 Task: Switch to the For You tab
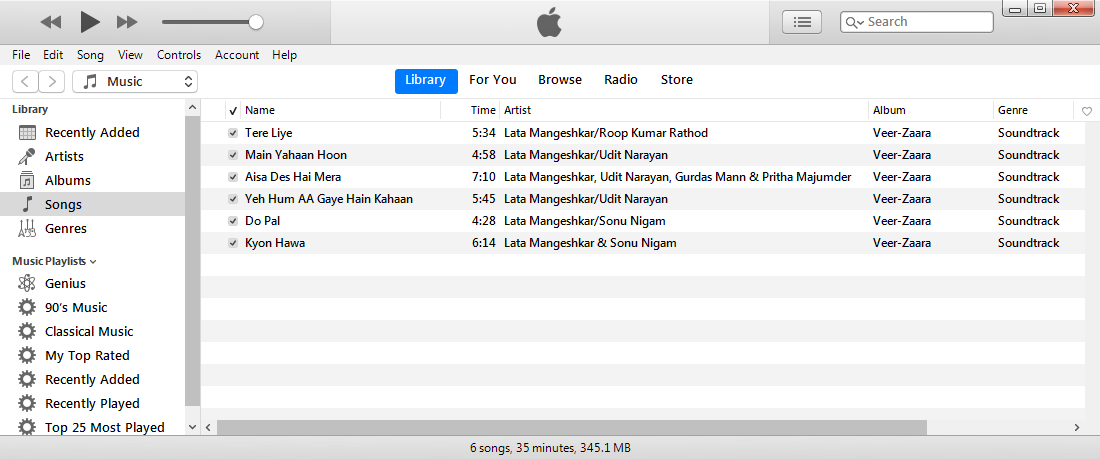click(x=493, y=80)
